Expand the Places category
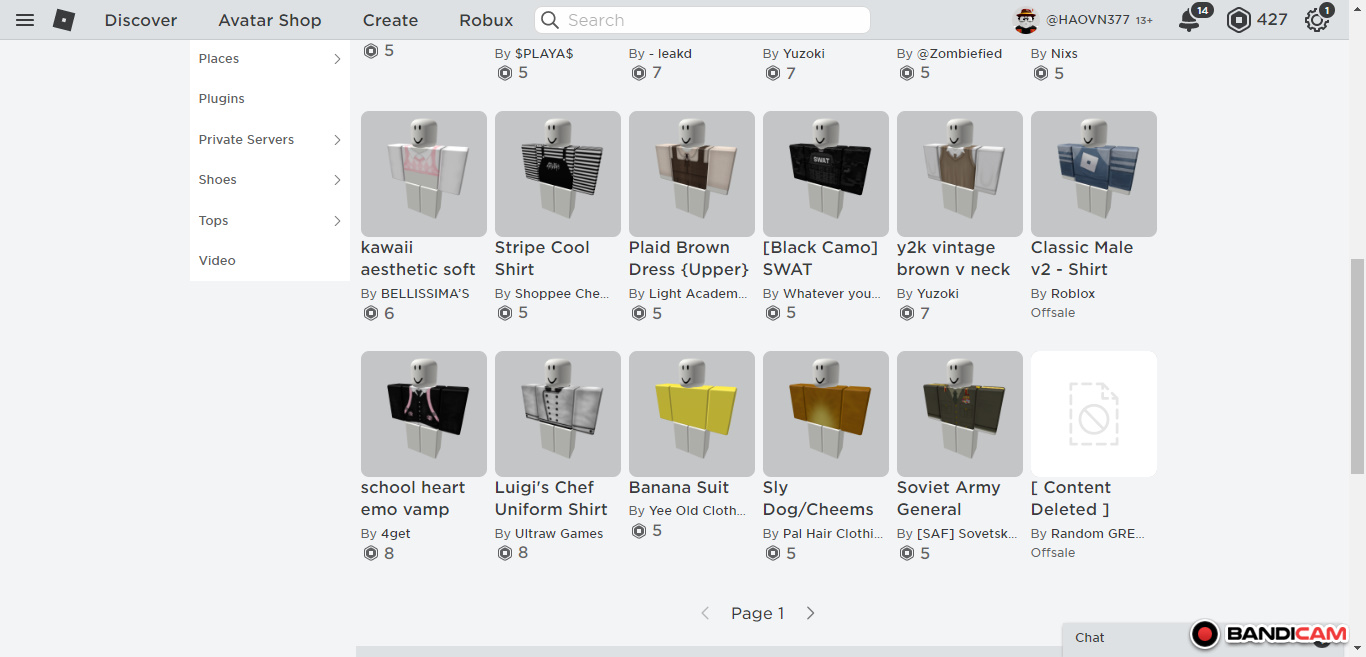Screen dimensions: 1366x657 coord(337,59)
